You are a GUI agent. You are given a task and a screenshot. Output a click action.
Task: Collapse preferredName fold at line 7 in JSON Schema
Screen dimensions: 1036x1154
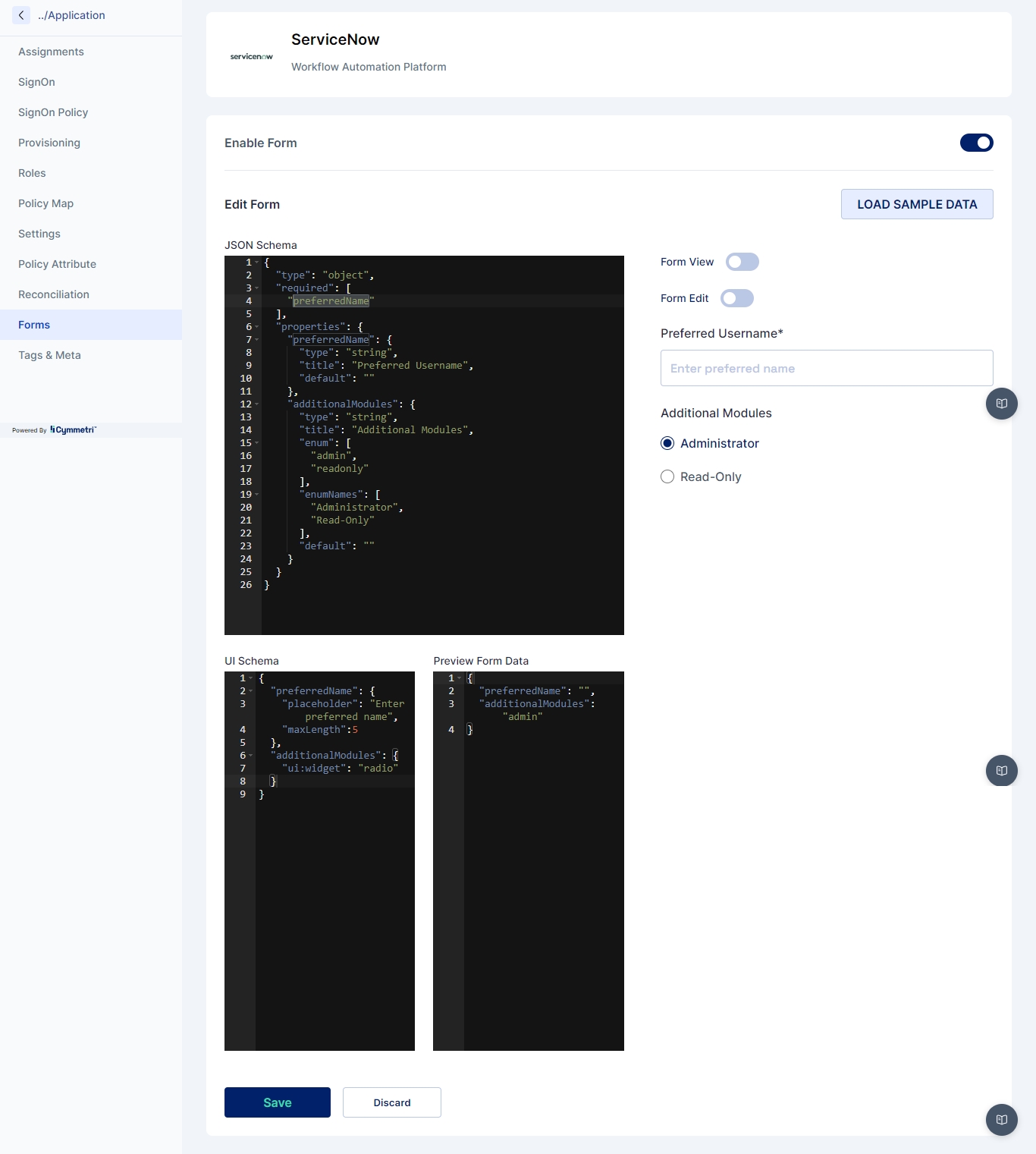click(257, 340)
